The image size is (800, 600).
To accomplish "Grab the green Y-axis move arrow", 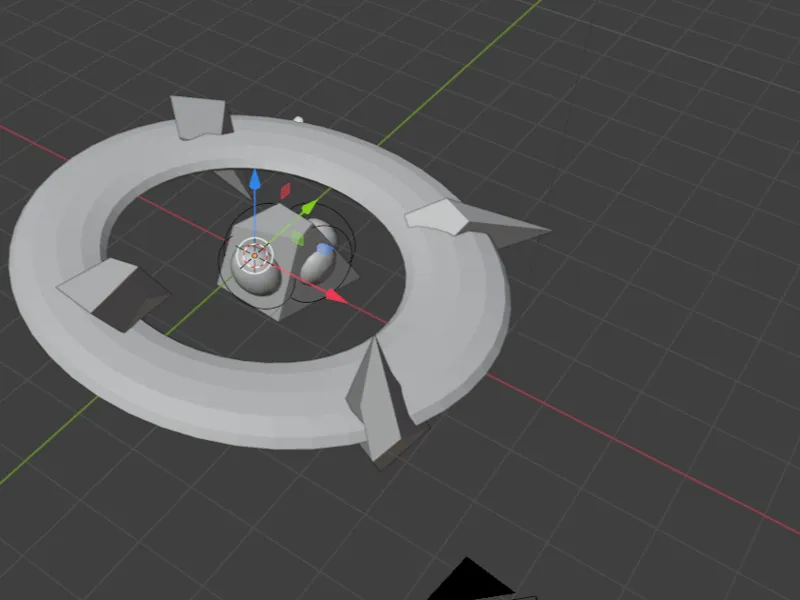I will click(309, 207).
